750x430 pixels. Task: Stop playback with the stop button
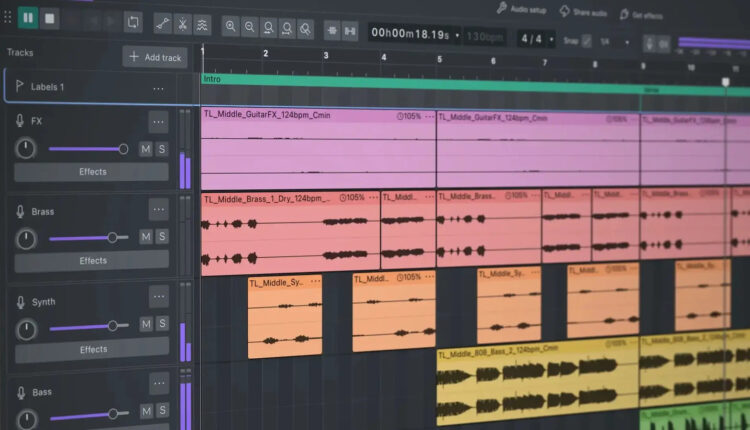(x=49, y=19)
